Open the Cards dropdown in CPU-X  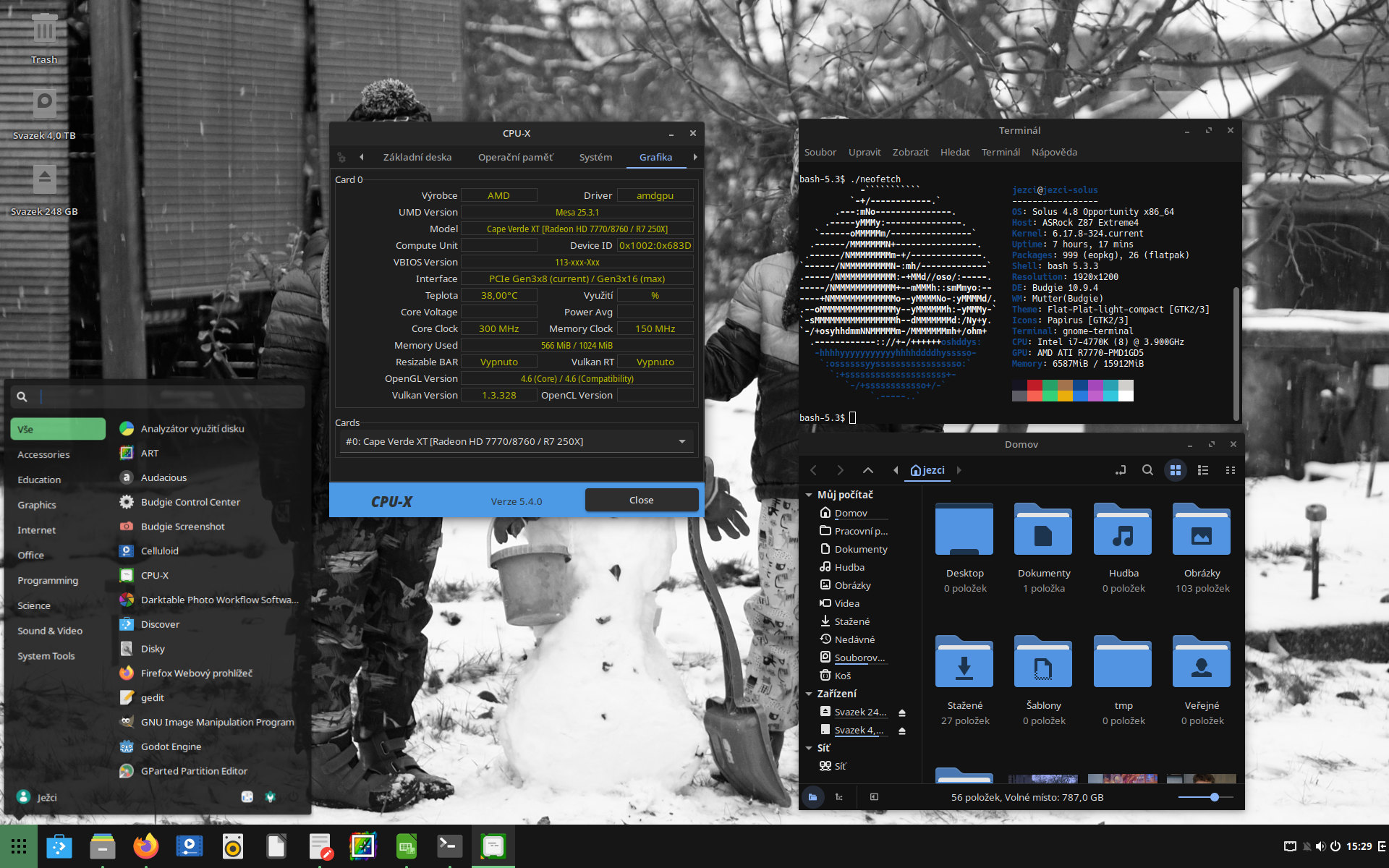click(681, 441)
